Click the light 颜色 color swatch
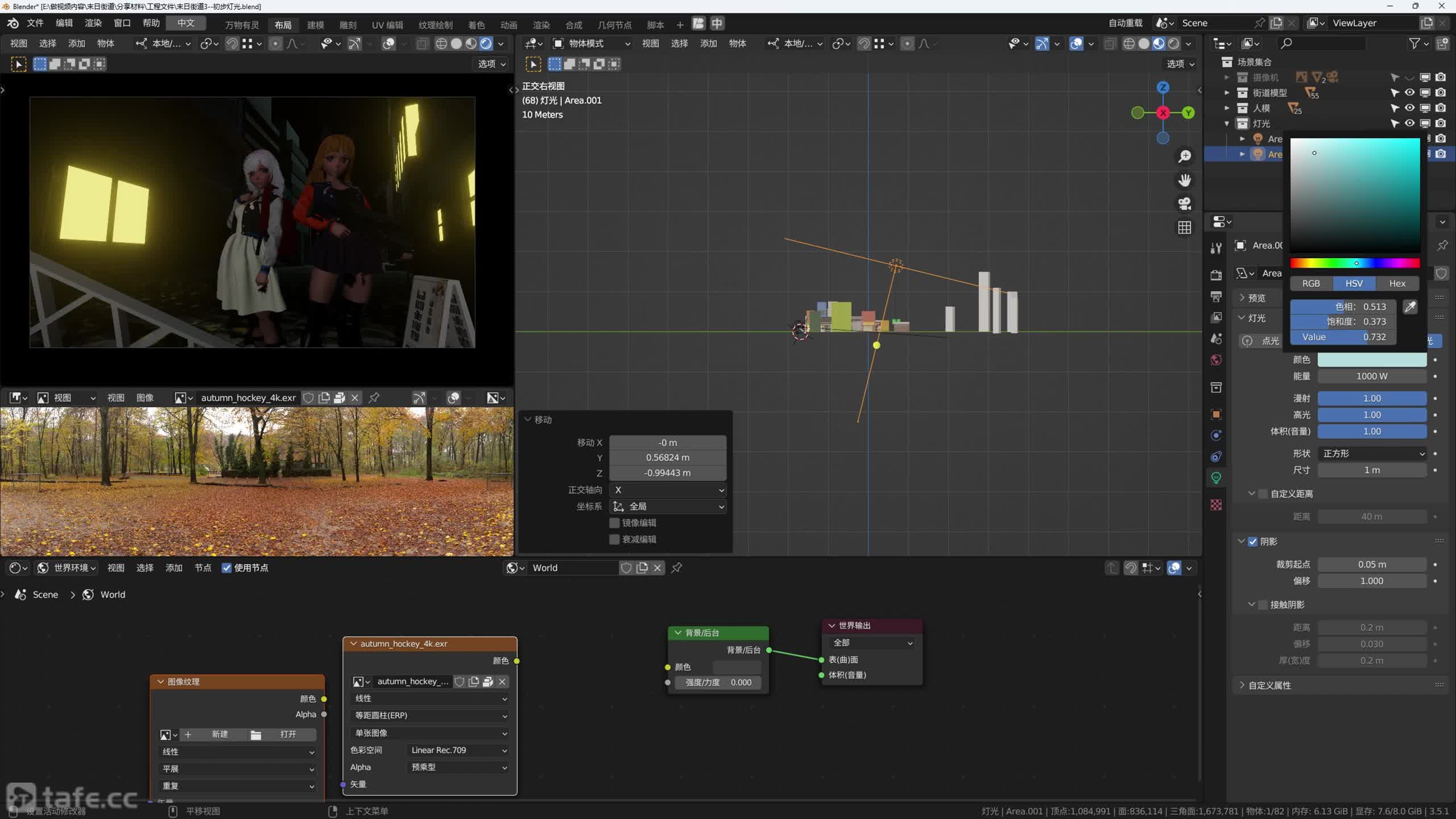This screenshot has height=819, width=1456. [1372, 359]
